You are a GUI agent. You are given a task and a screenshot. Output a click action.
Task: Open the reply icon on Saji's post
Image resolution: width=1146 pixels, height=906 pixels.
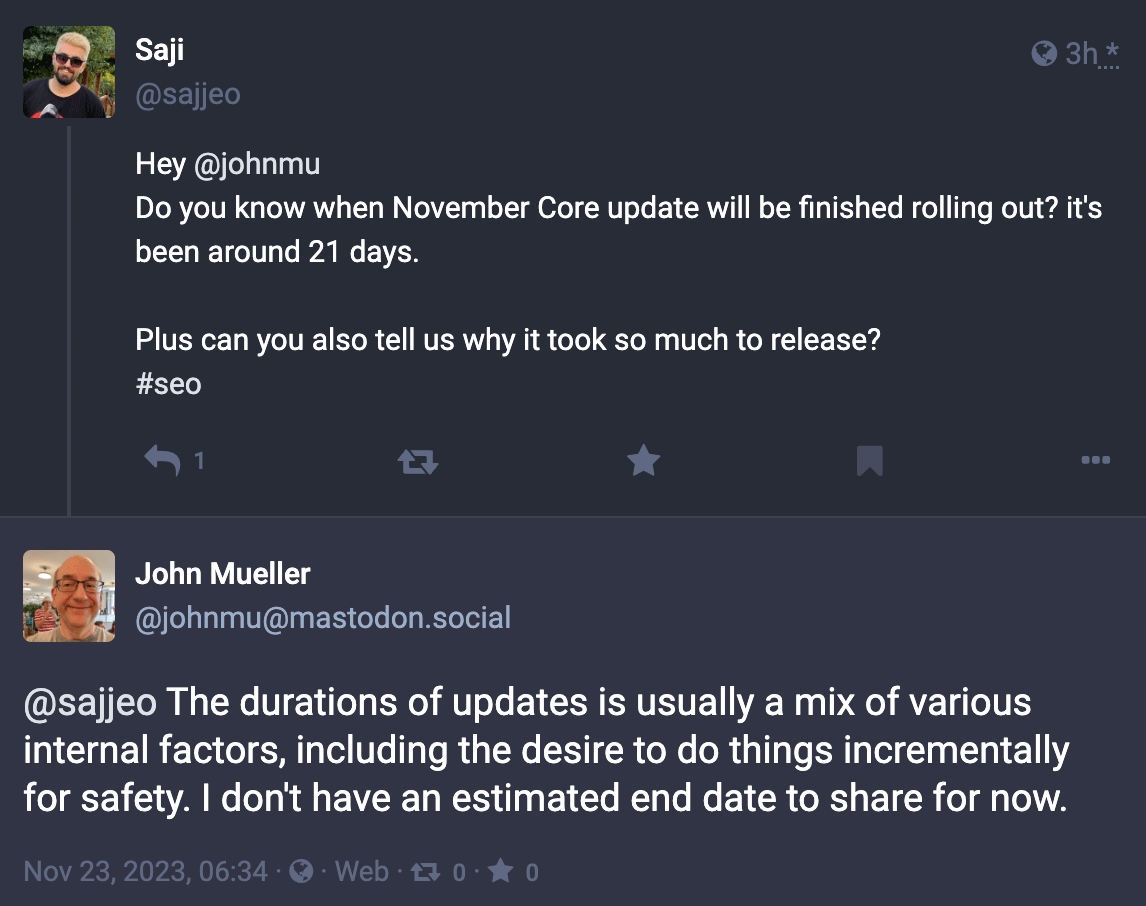pos(162,461)
